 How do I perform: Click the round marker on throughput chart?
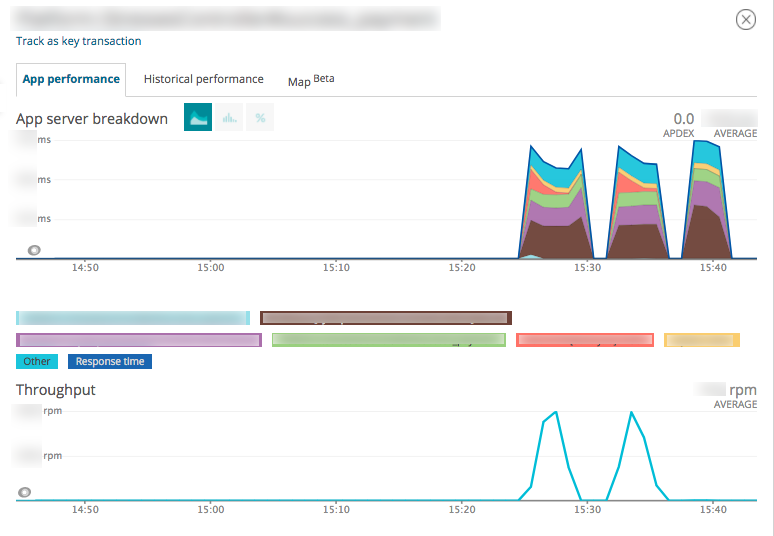click(25, 492)
